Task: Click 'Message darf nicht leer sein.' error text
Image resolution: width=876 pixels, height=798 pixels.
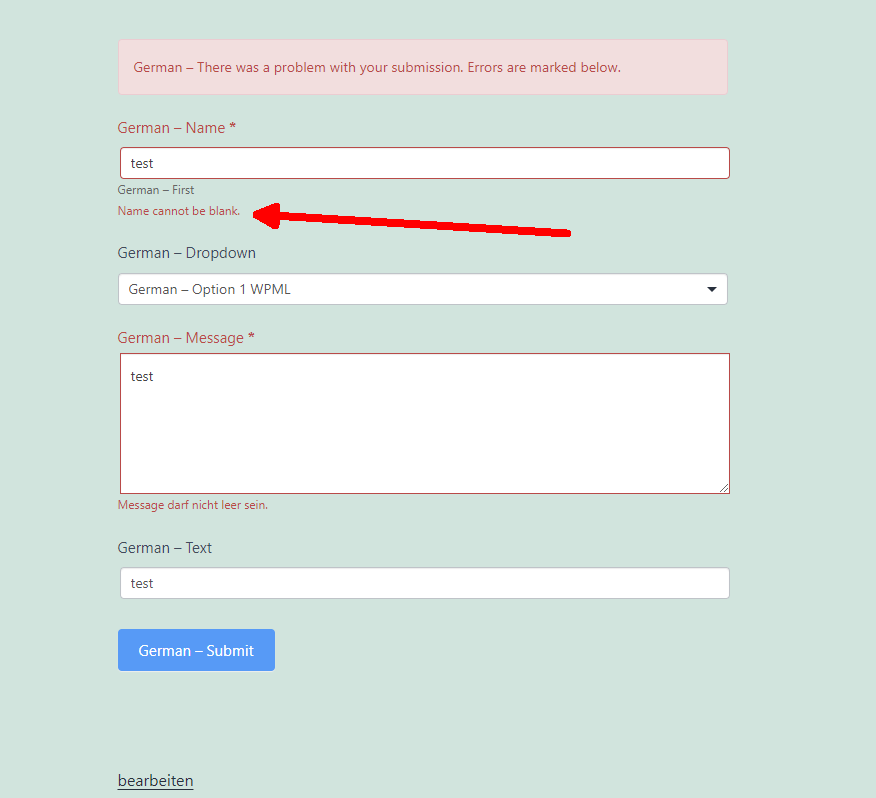Action: pos(193,505)
